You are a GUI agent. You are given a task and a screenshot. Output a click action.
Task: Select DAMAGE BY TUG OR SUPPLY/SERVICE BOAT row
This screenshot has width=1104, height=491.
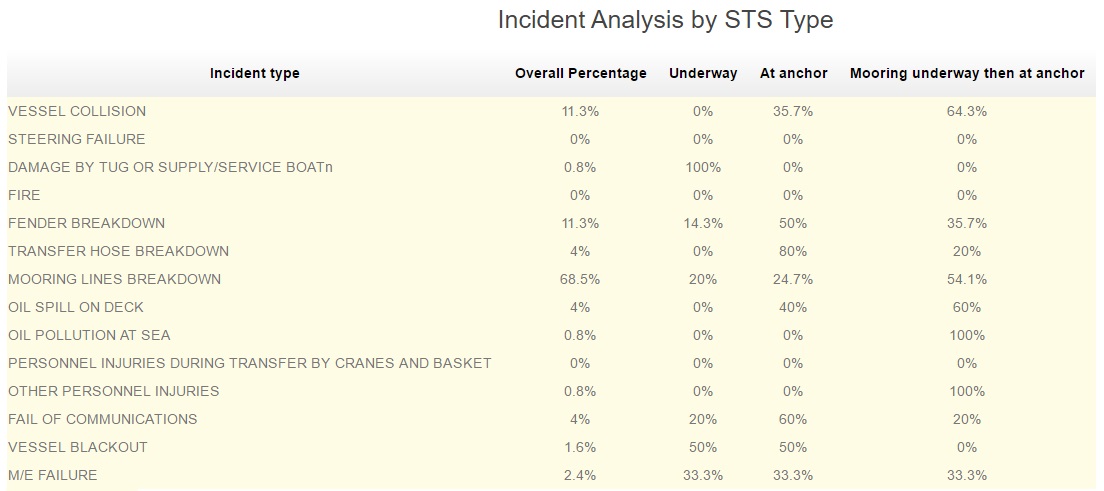pos(551,168)
